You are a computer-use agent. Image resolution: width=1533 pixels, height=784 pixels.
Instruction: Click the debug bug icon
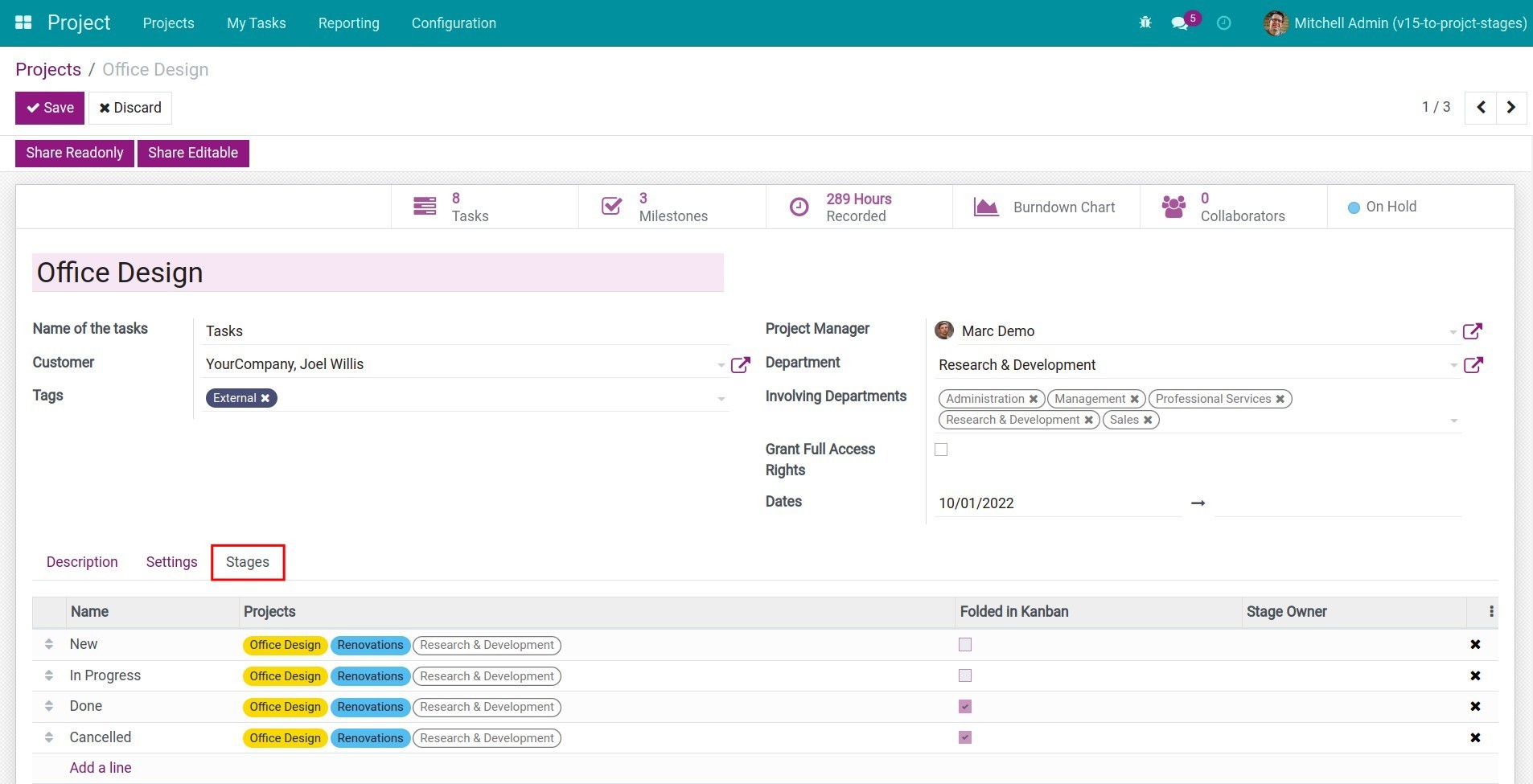1145,23
